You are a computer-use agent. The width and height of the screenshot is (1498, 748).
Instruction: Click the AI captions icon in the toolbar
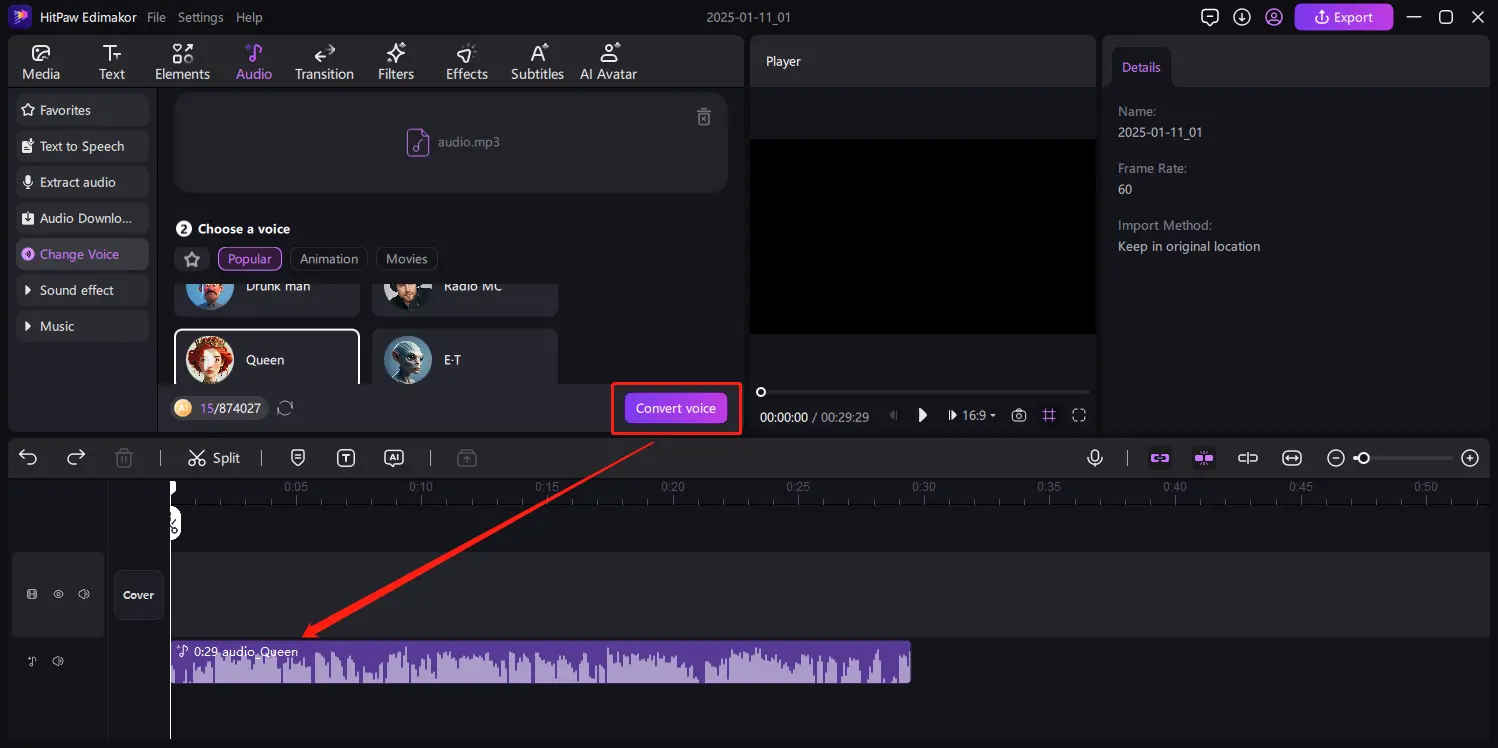click(394, 457)
